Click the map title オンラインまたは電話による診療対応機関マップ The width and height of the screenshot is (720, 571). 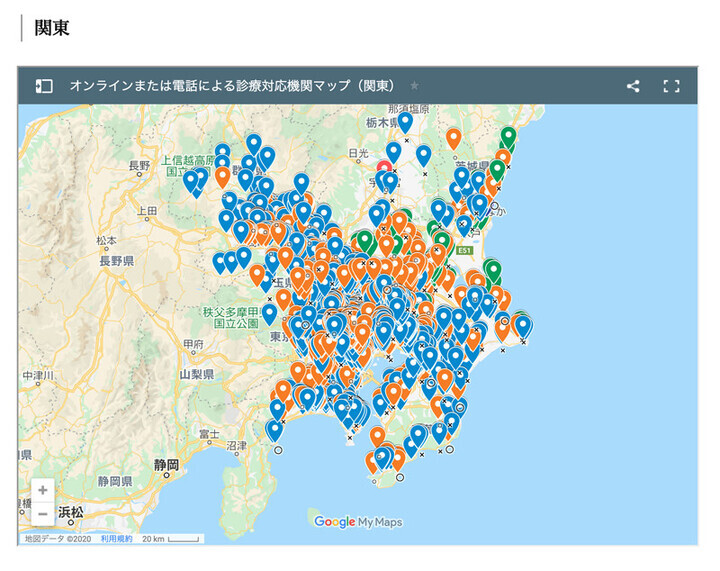(x=231, y=86)
